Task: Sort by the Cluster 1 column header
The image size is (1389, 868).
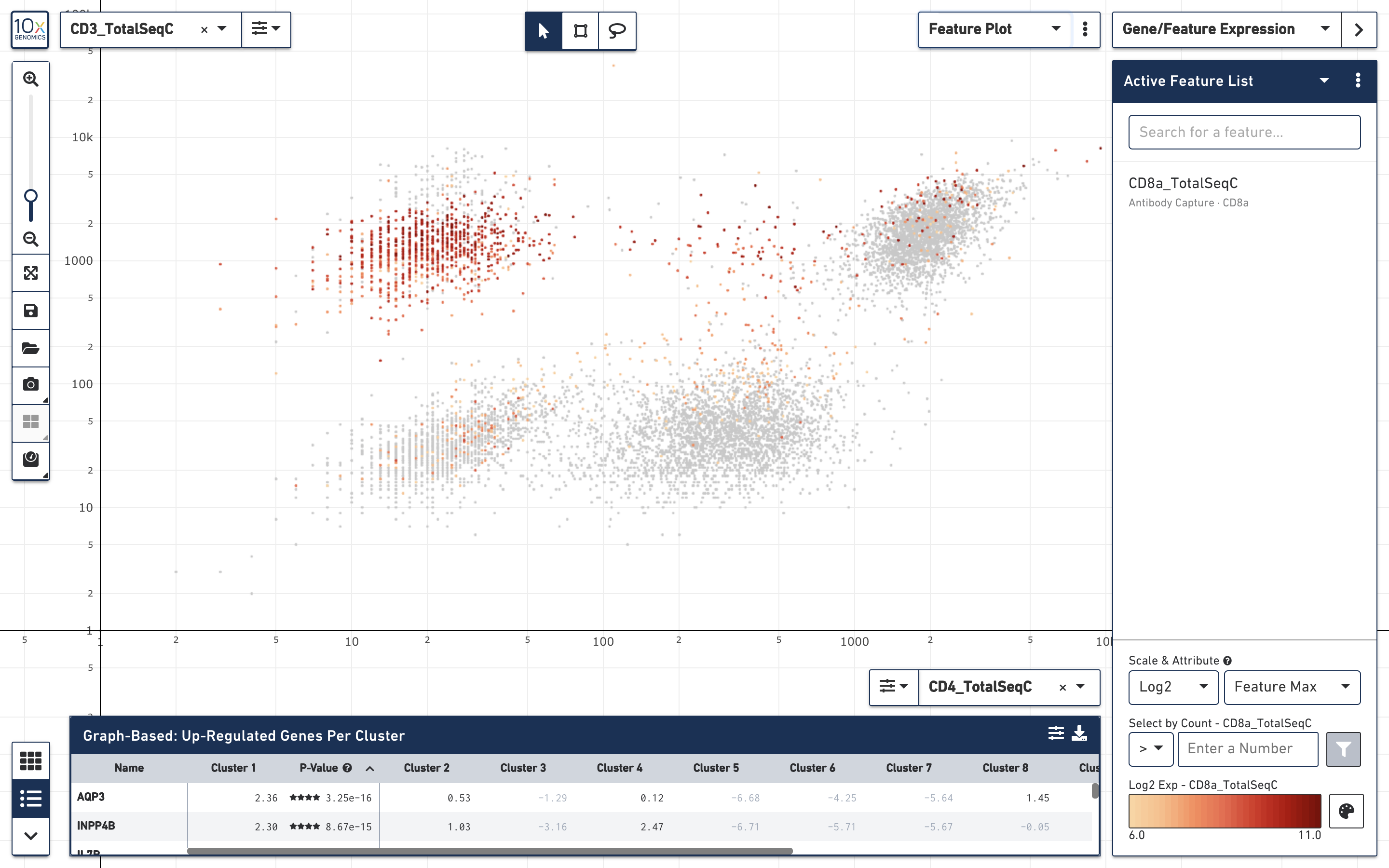Action: coord(233,768)
